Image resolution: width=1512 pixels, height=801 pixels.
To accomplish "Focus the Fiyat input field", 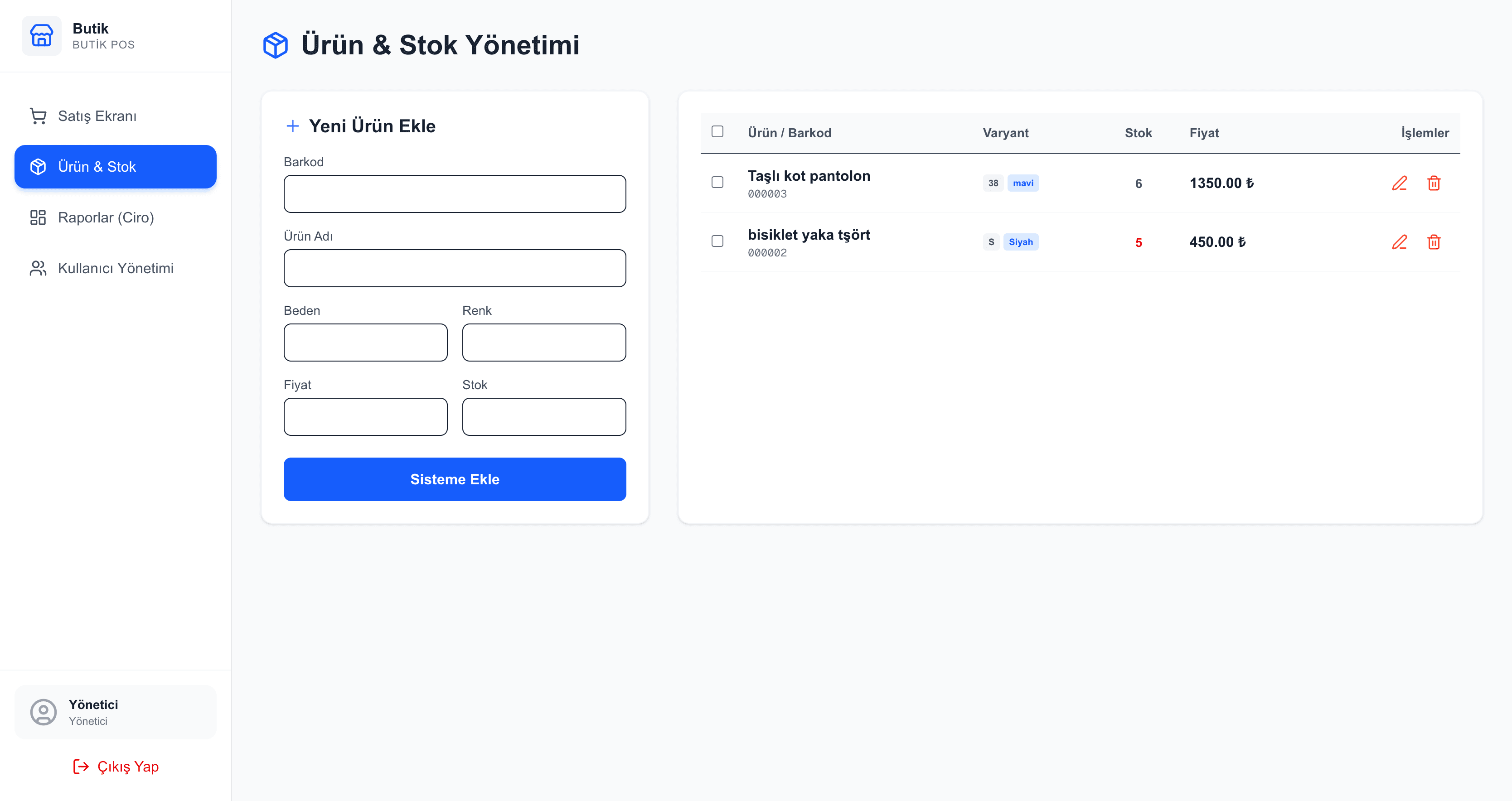I will [x=366, y=417].
